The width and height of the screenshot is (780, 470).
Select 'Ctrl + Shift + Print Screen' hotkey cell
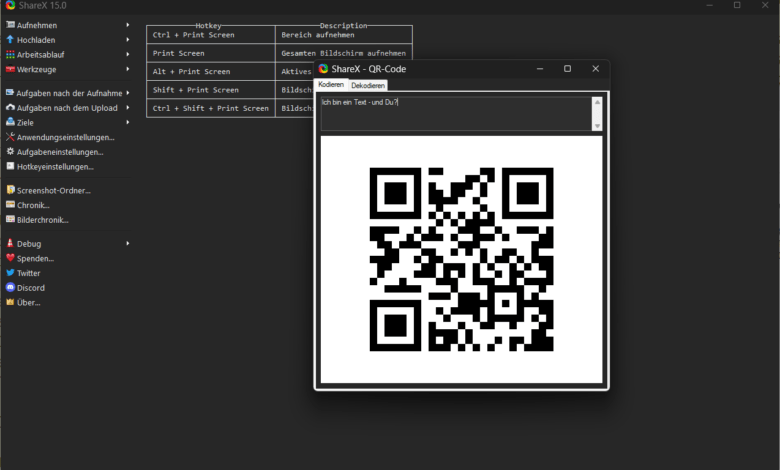[x=211, y=108]
